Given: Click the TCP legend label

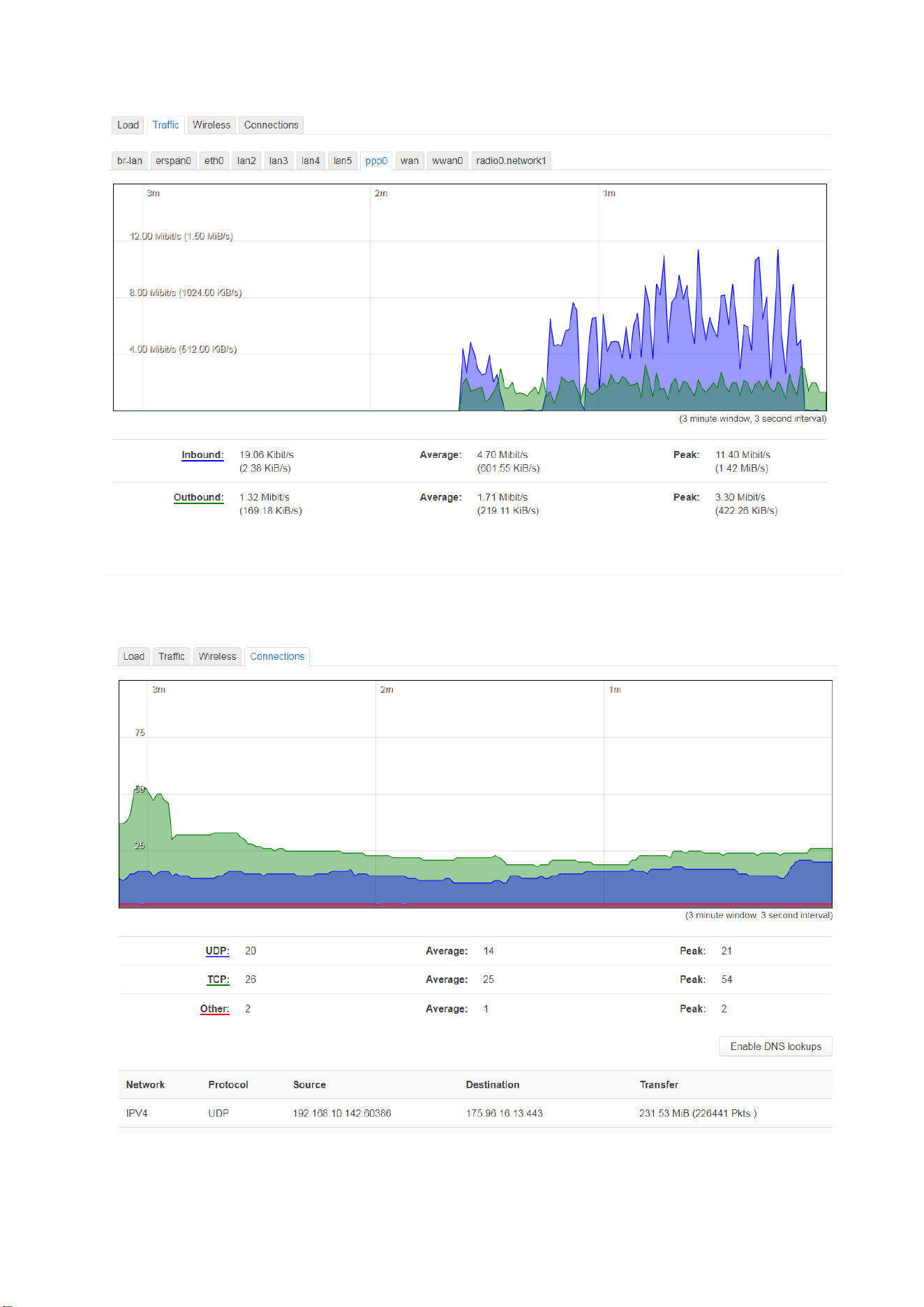Looking at the screenshot, I should point(218,980).
